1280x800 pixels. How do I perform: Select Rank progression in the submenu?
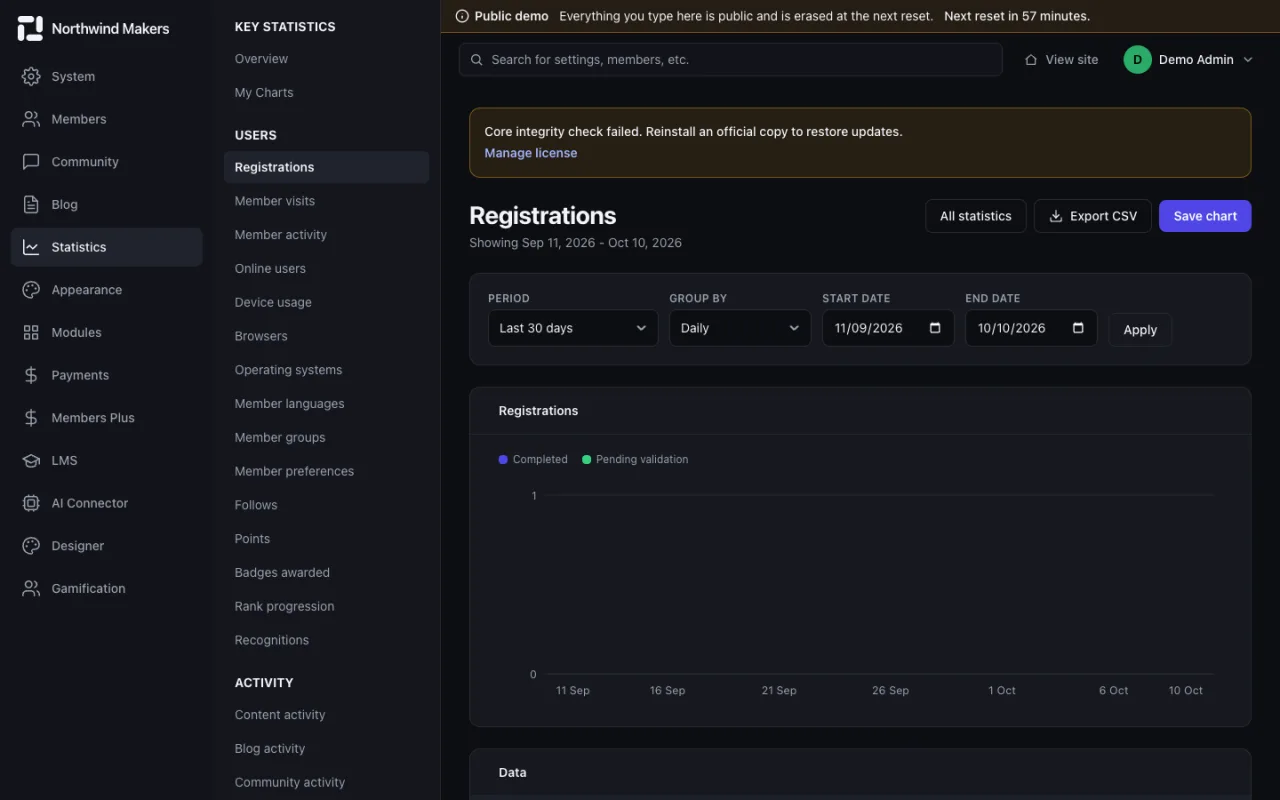point(285,607)
